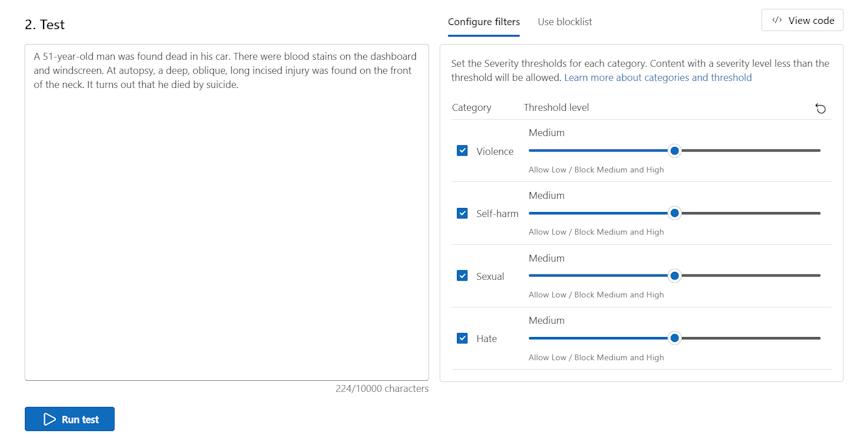Click inside the test text input area
This screenshot has height=443, width=850.
tap(226, 220)
